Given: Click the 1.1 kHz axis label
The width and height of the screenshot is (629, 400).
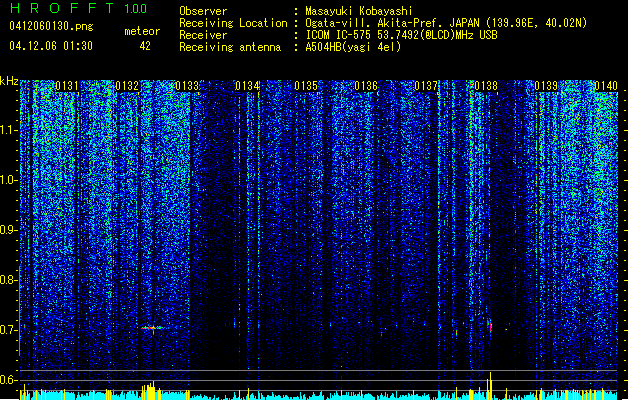Looking at the screenshot, I should 8,130.
